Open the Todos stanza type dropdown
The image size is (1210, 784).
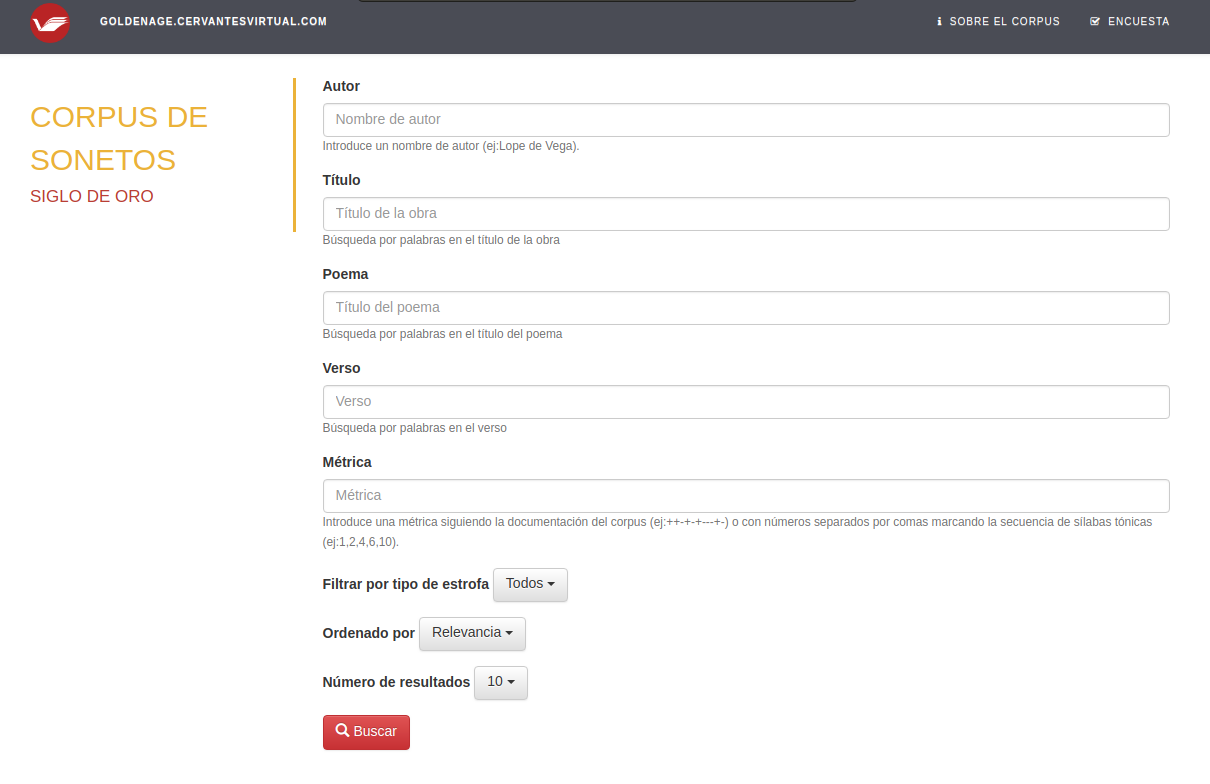point(530,584)
